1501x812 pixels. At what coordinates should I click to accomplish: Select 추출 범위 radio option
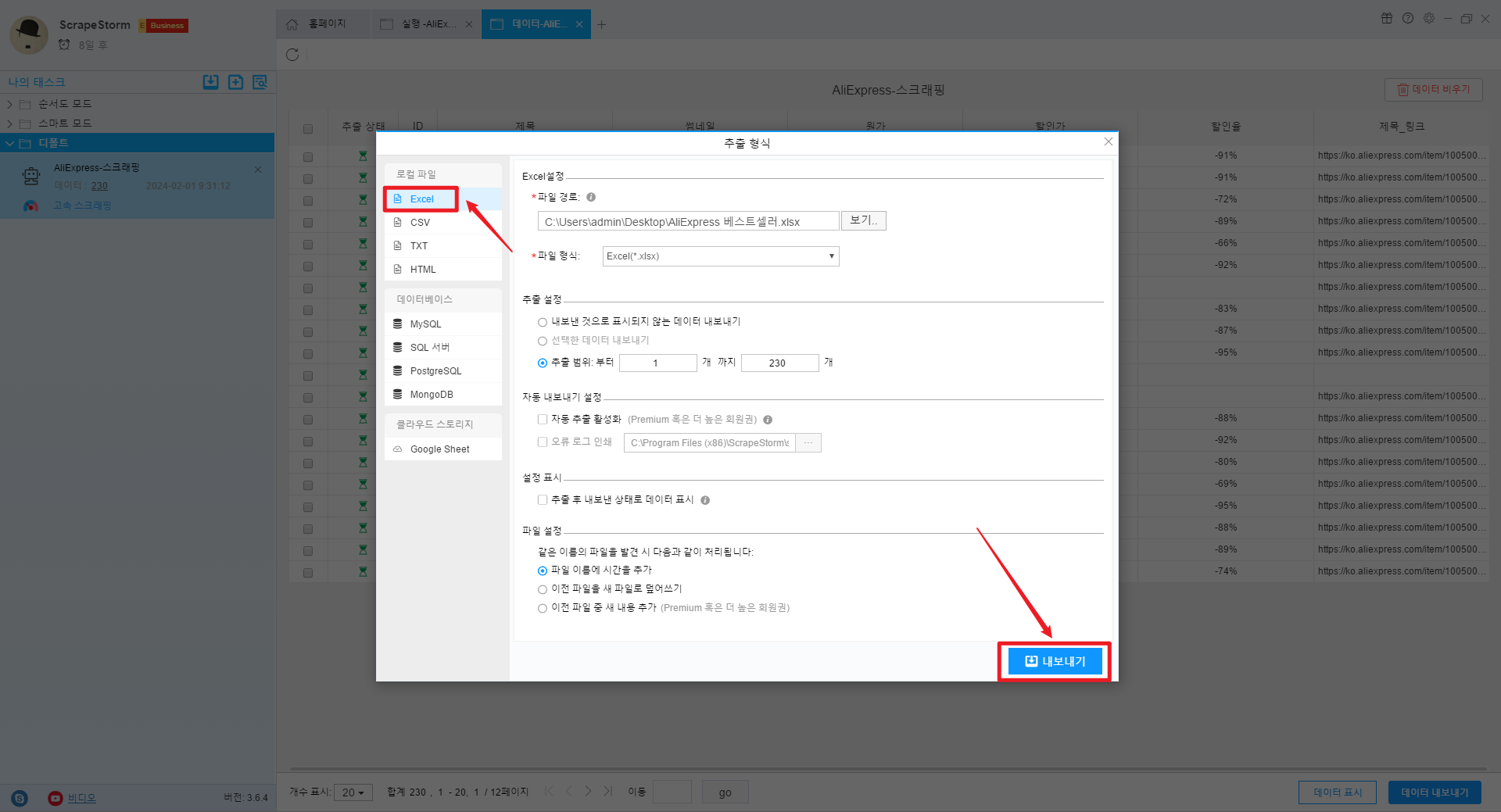pyautogui.click(x=543, y=363)
